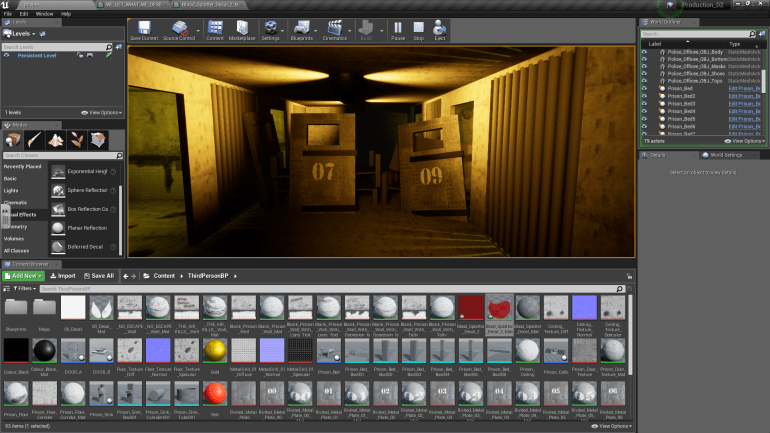Stop the play session
Image resolution: width=770 pixels, height=433 pixels.
click(x=420, y=30)
